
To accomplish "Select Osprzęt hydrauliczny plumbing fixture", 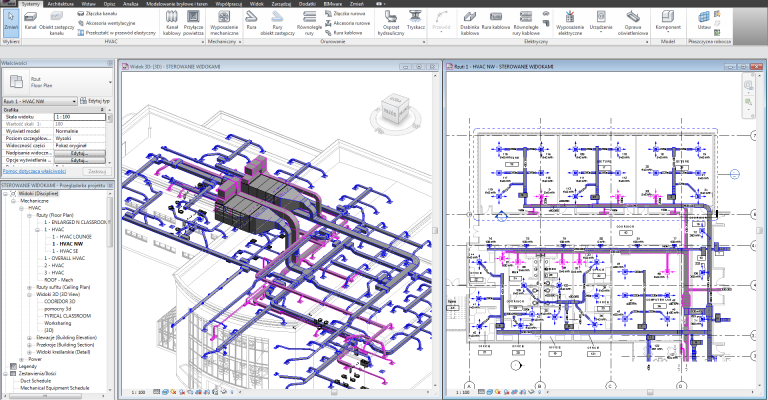I will pyautogui.click(x=391, y=24).
